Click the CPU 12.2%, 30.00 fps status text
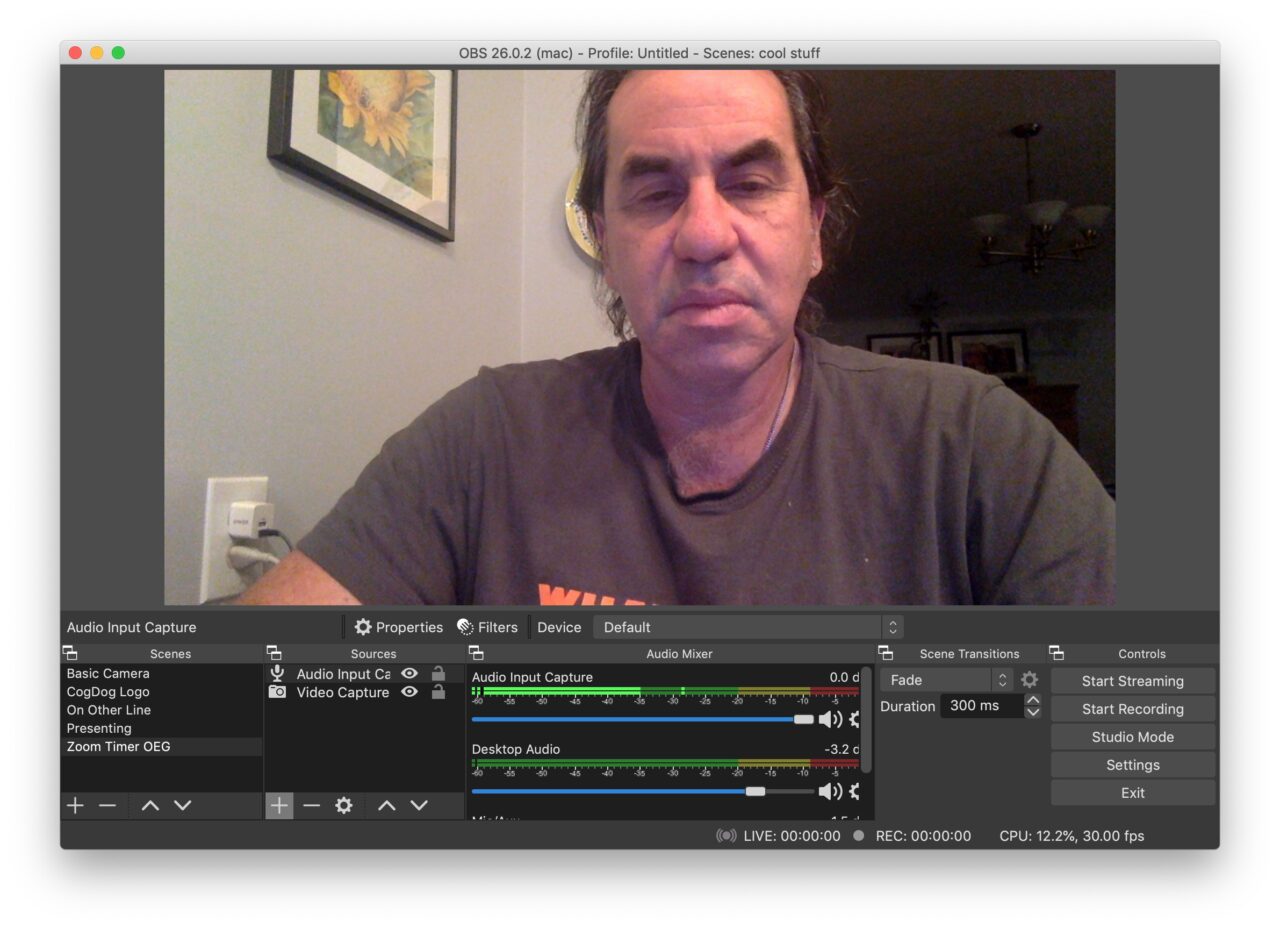This screenshot has height=929, width=1280. tap(1072, 836)
